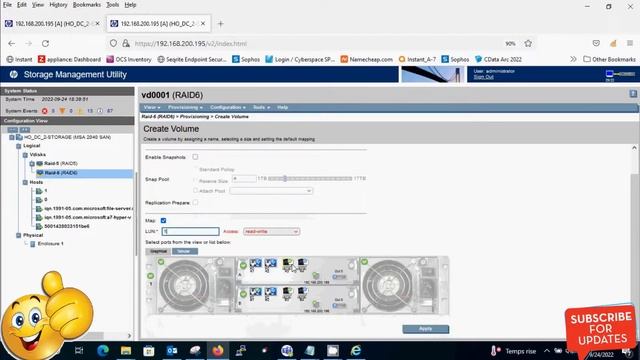
Task: Click Firefox back arrow
Action: click(x=11, y=43)
